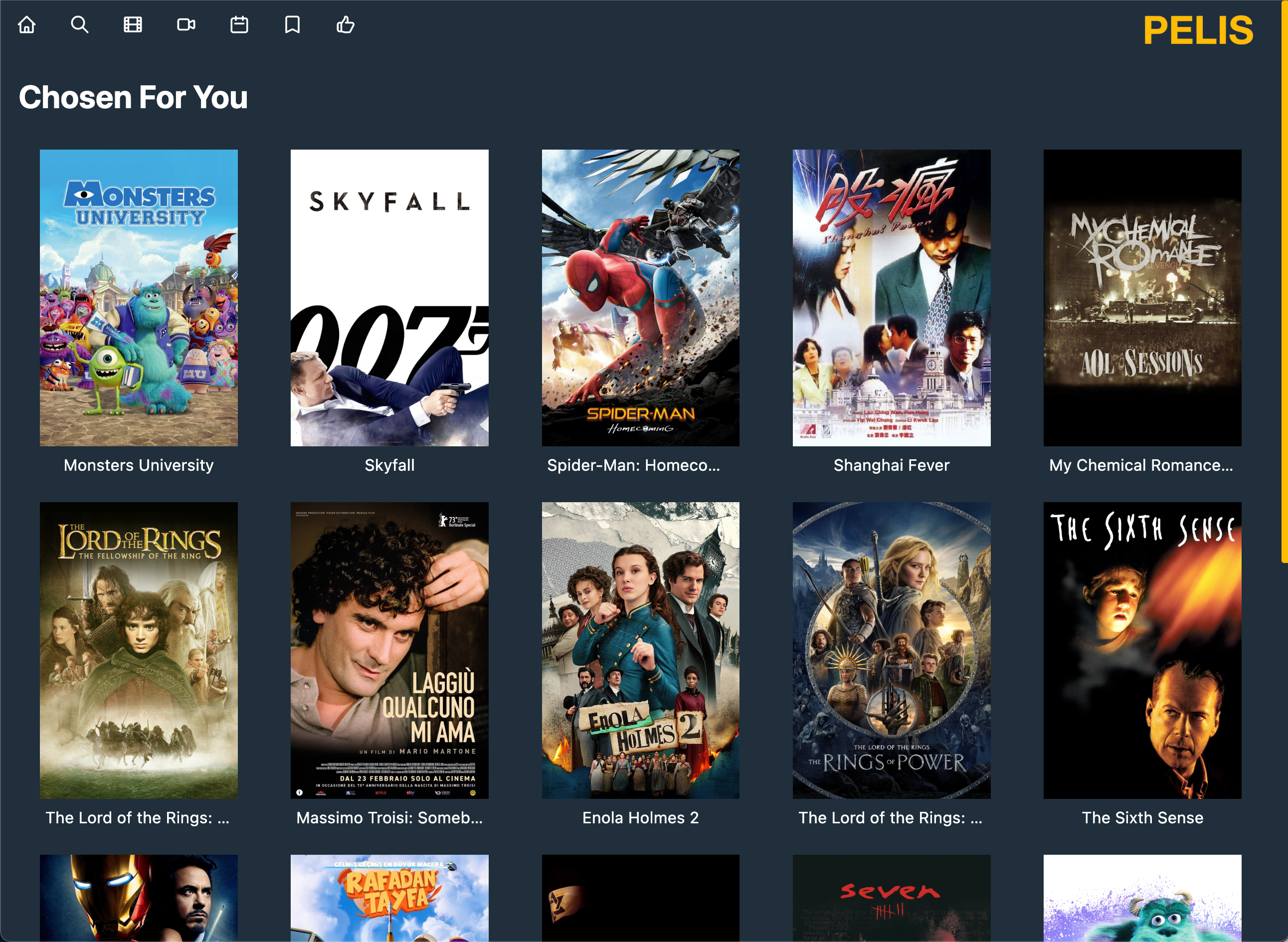Open the Iron Man poster in bottom row
This screenshot has height=942, width=1288.
(x=139, y=898)
